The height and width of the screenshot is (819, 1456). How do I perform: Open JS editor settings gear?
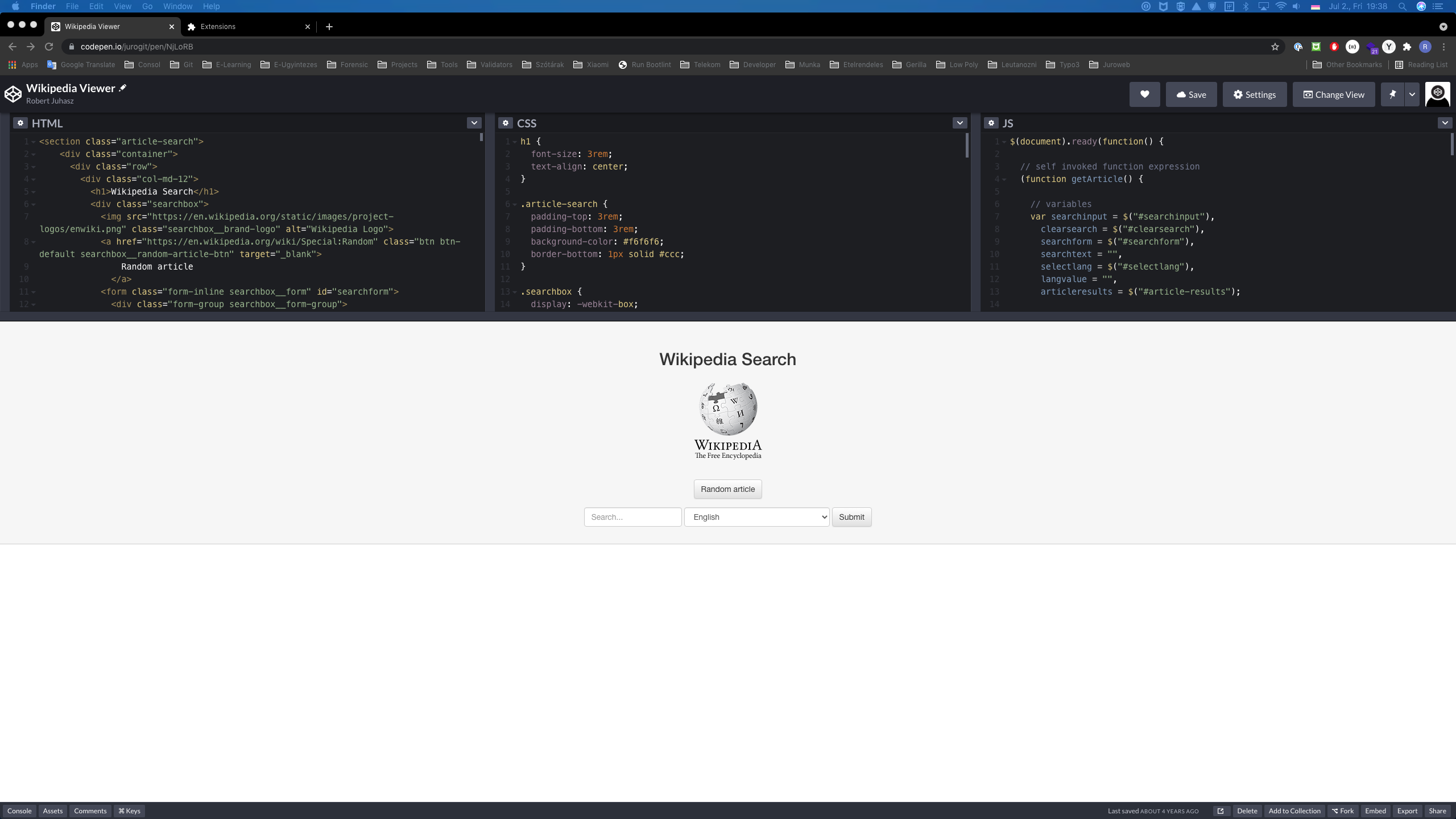point(991,123)
